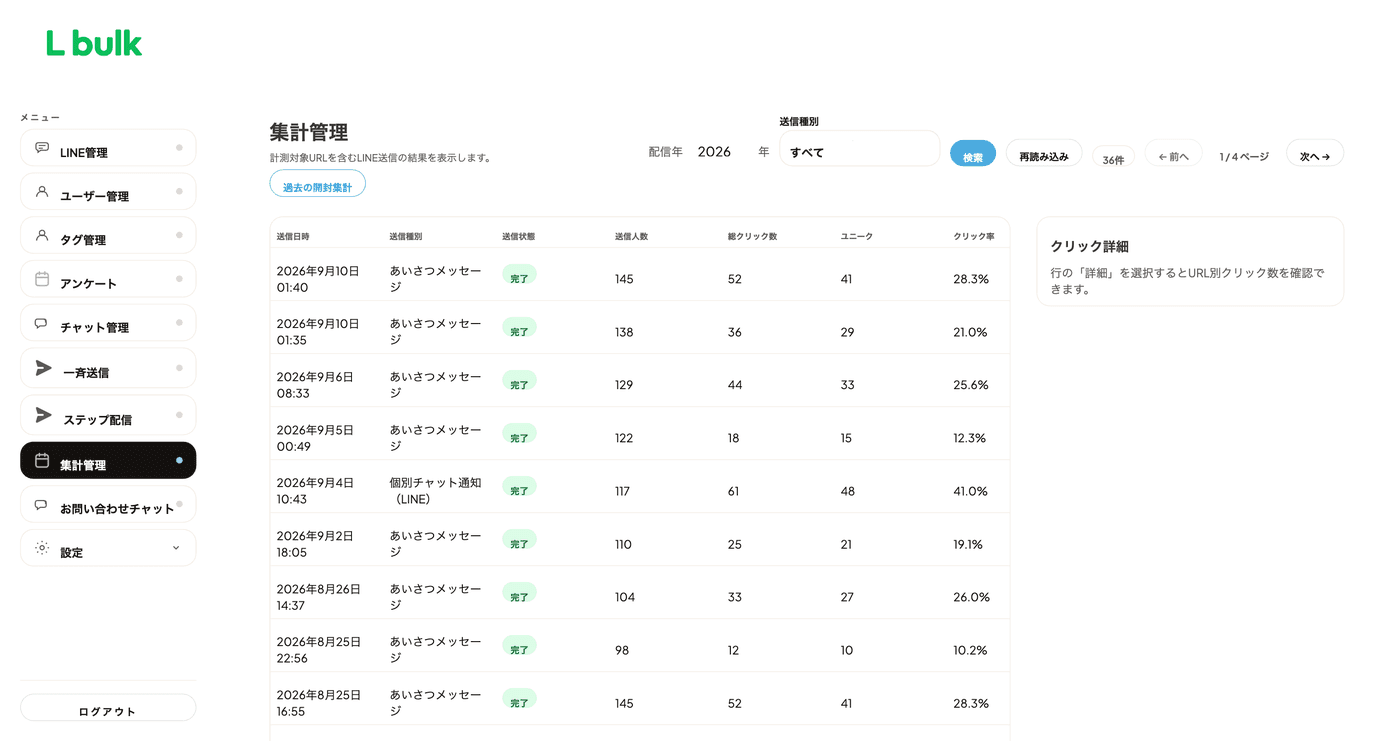This screenshot has height=741, width=1400.
Task: Select row dated 2026年8月25日 22:56
Action: point(640,646)
